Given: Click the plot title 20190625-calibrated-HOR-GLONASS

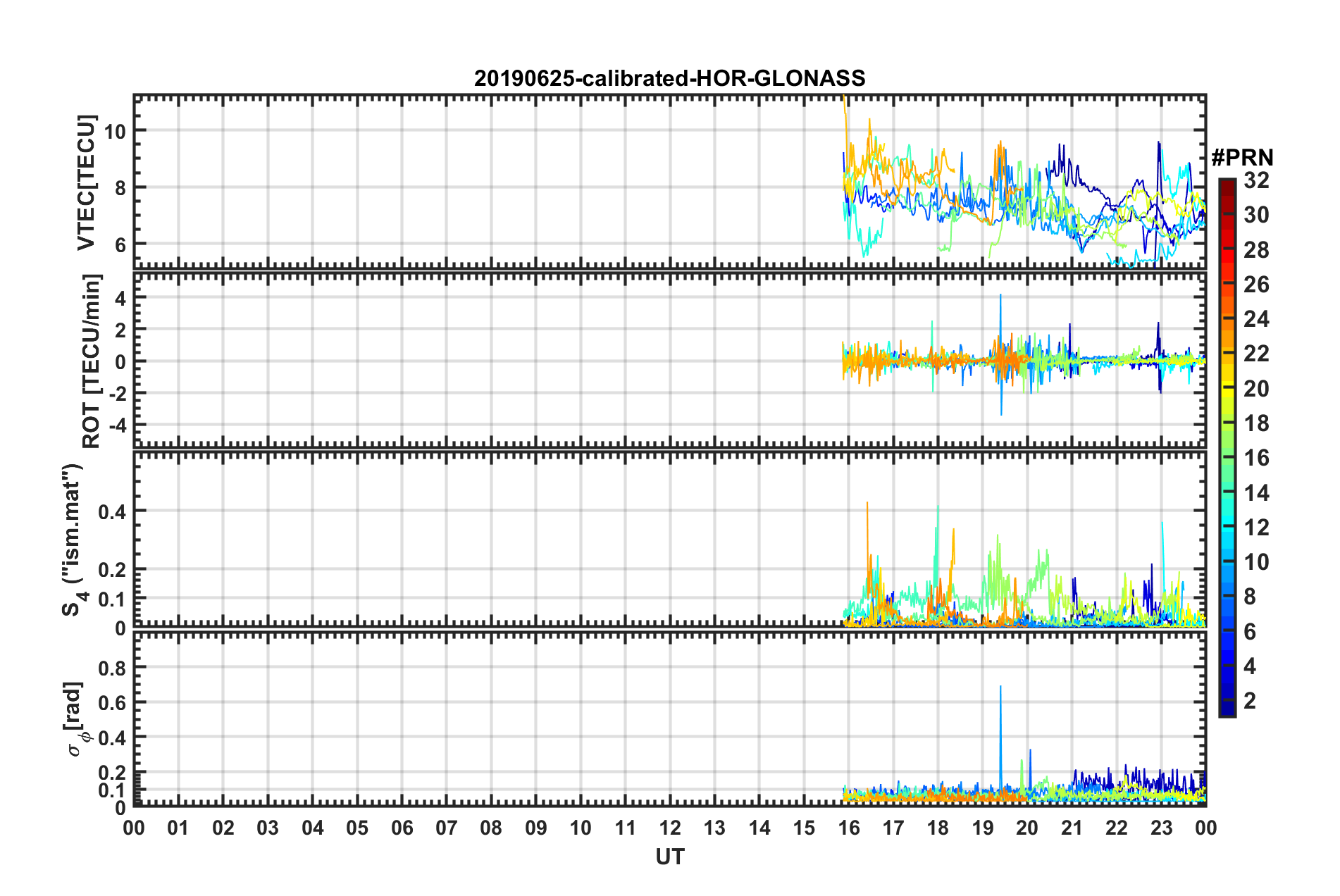Looking at the screenshot, I should click(669, 78).
